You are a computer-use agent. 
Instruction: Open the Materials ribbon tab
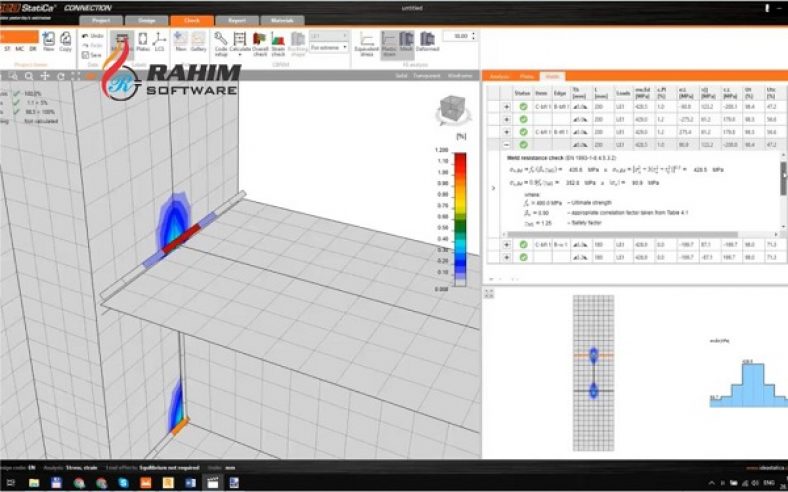[282, 21]
